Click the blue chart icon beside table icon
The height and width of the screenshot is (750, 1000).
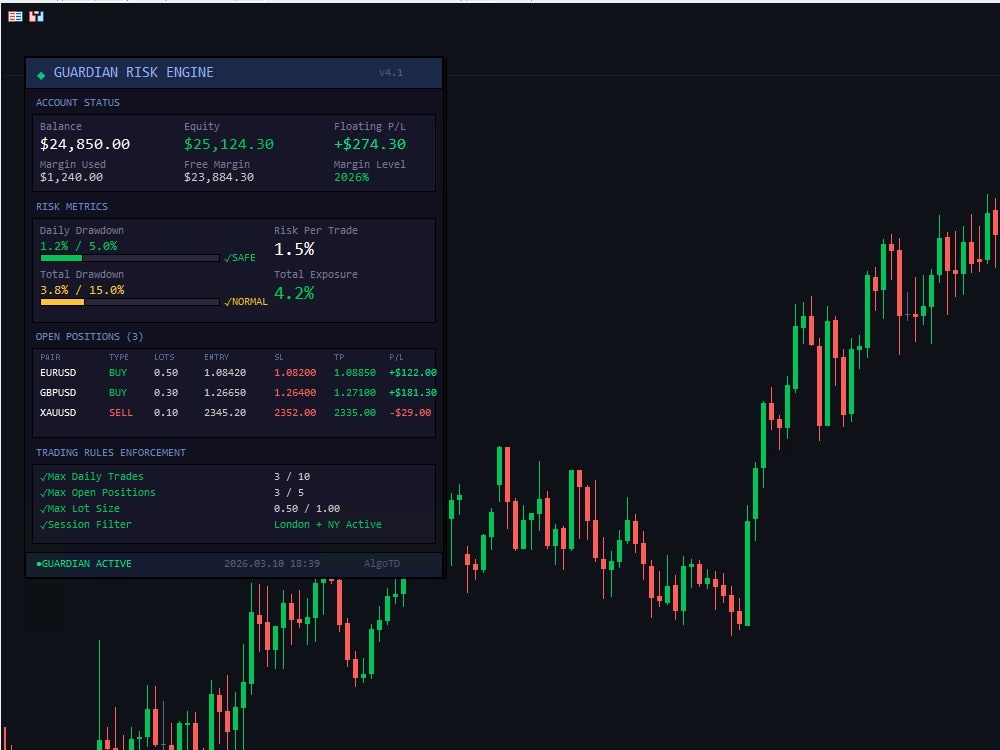(36, 17)
